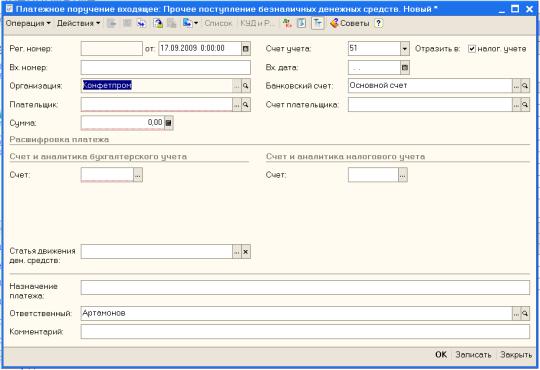The height and width of the screenshot is (370, 540).
Task: Open the calendar picker beside the date field
Action: (246, 49)
